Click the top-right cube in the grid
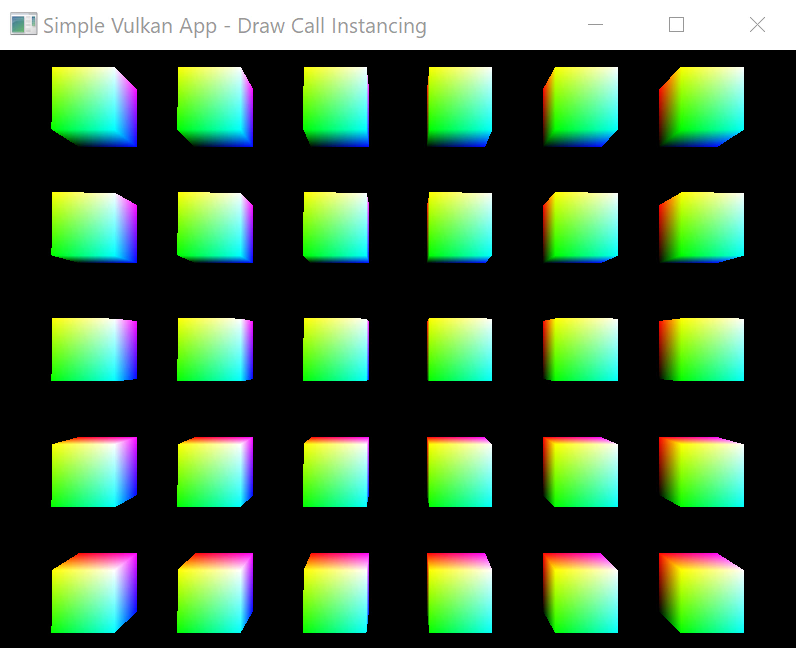796x648 pixels. pos(702,107)
